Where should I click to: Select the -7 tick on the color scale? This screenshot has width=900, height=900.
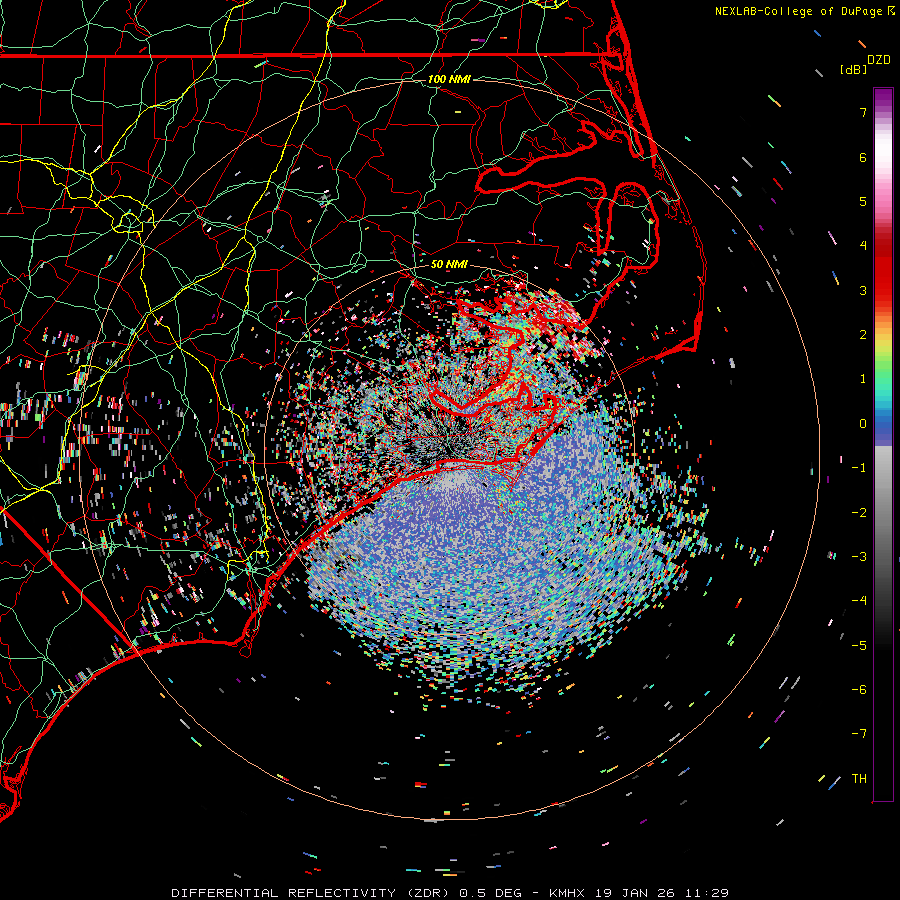[x=859, y=734]
